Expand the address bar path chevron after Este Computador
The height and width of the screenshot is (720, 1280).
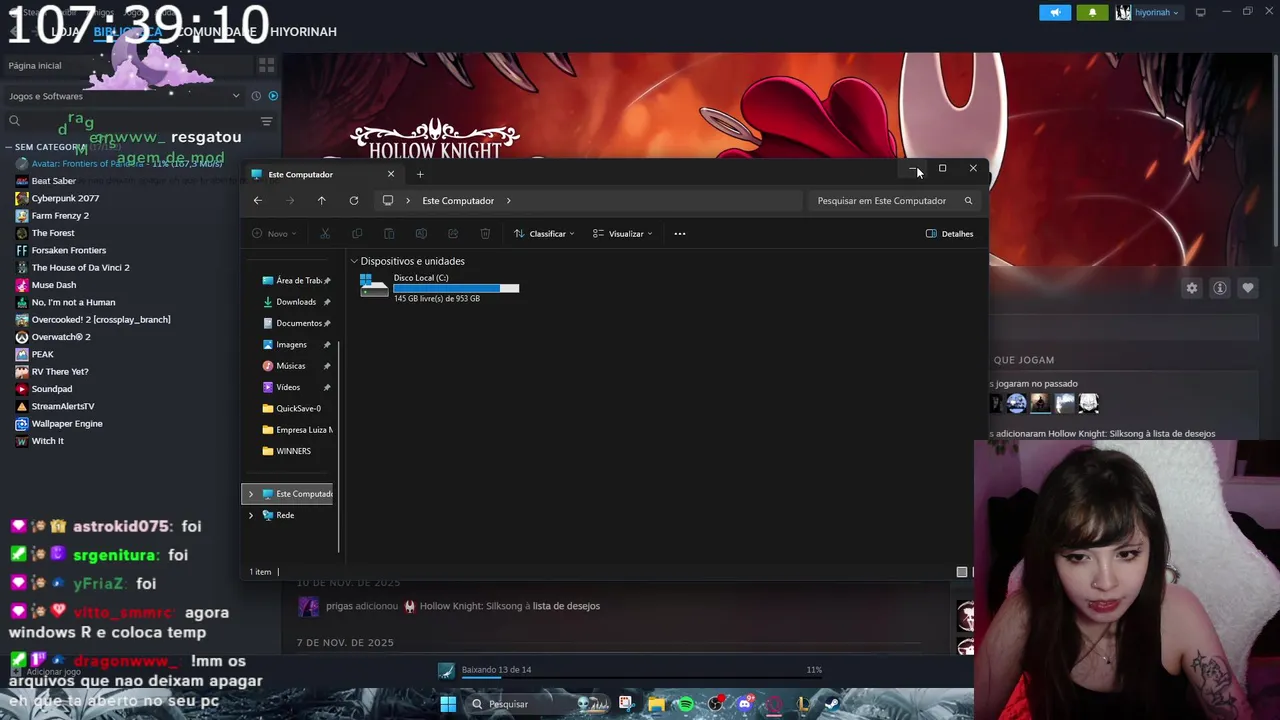coord(508,201)
